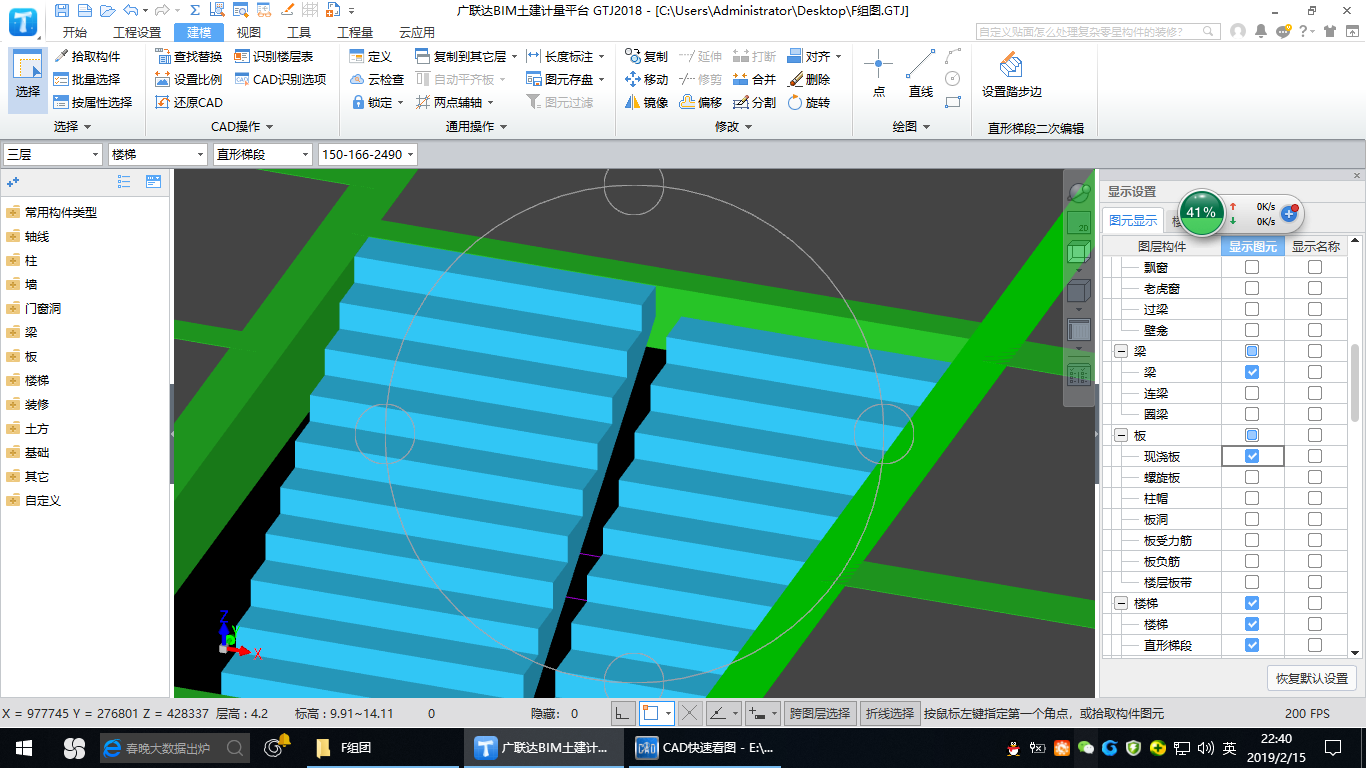Click the 跨图层选择 button
The width and height of the screenshot is (1366, 768).
(x=820, y=713)
